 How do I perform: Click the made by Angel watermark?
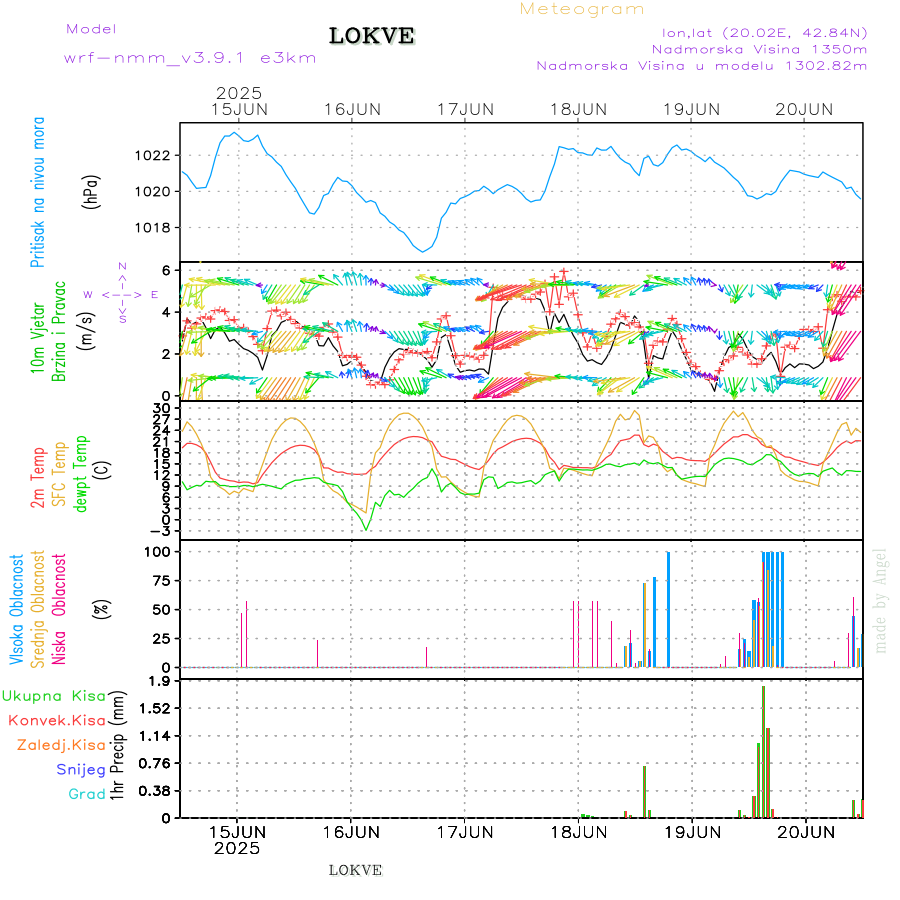880,600
